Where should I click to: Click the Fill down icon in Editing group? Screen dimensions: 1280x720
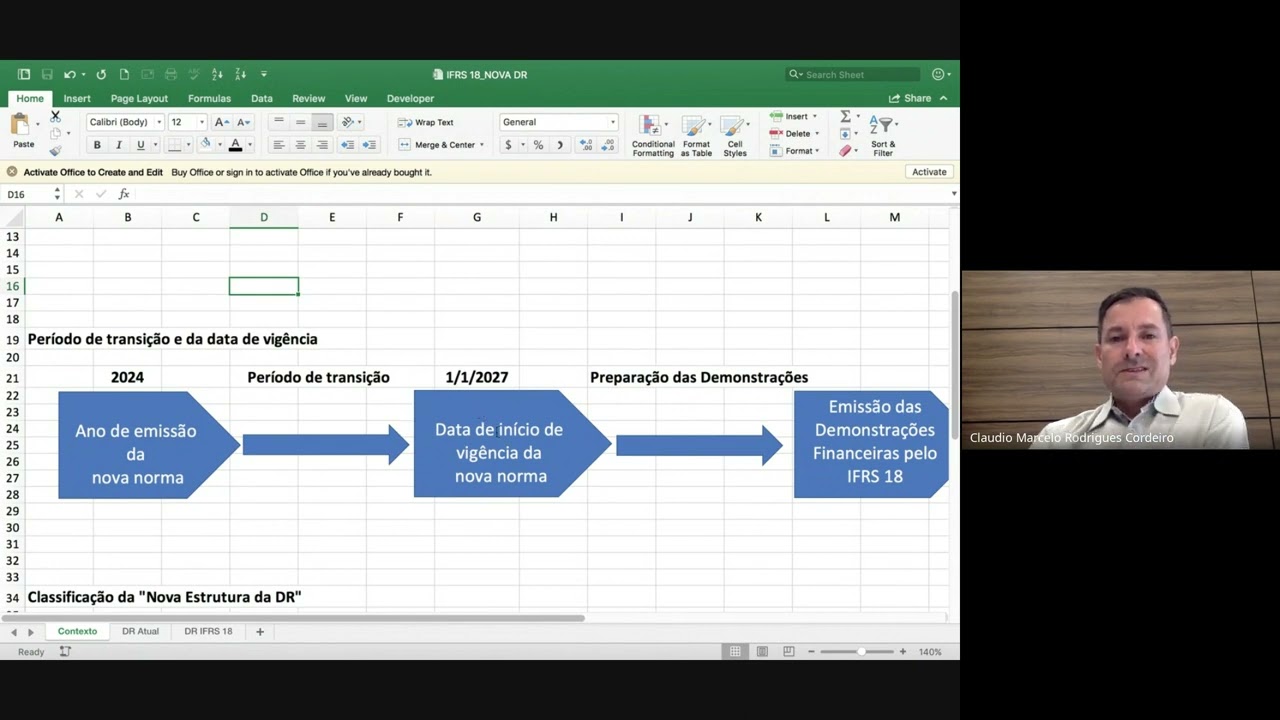tap(845, 134)
